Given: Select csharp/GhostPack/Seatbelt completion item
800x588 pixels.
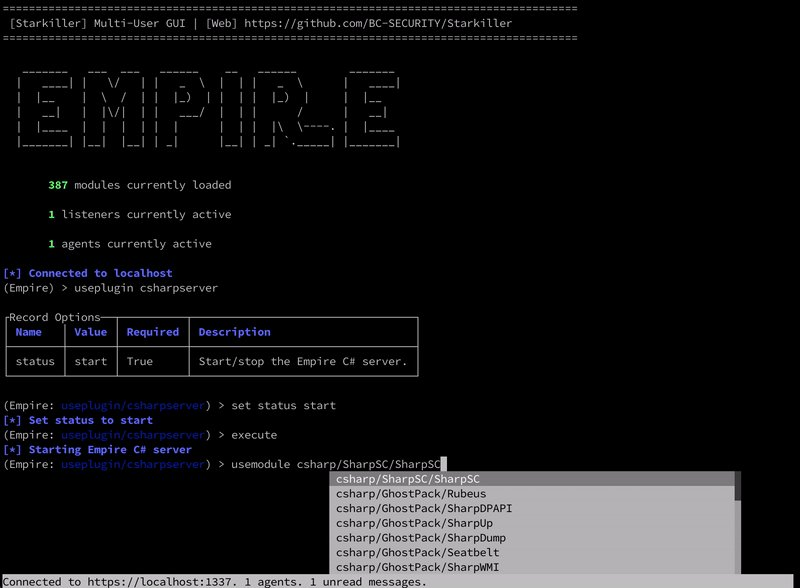Looking at the screenshot, I should [532, 552].
